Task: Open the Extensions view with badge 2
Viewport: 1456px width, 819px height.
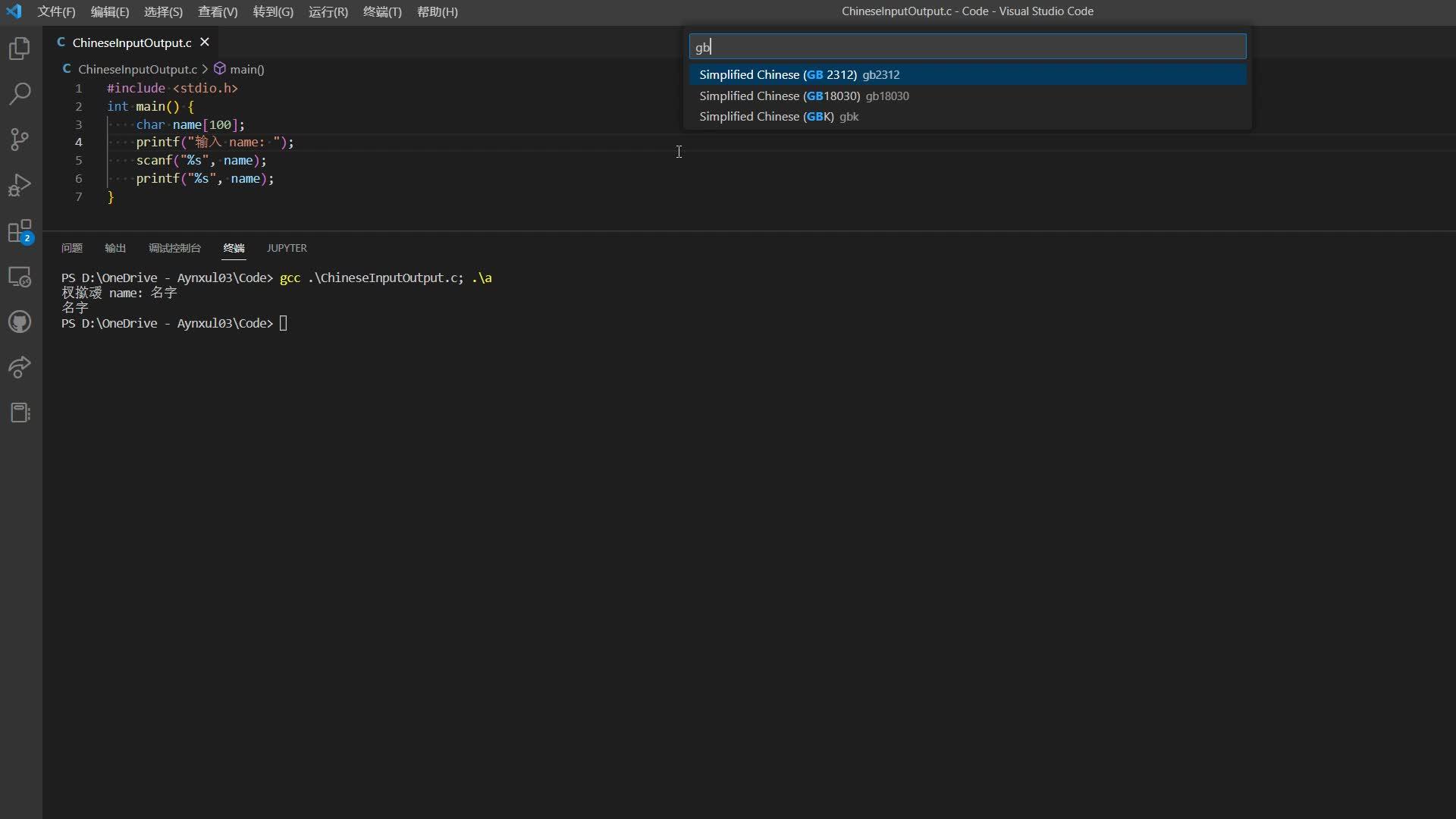Action: coord(19,232)
